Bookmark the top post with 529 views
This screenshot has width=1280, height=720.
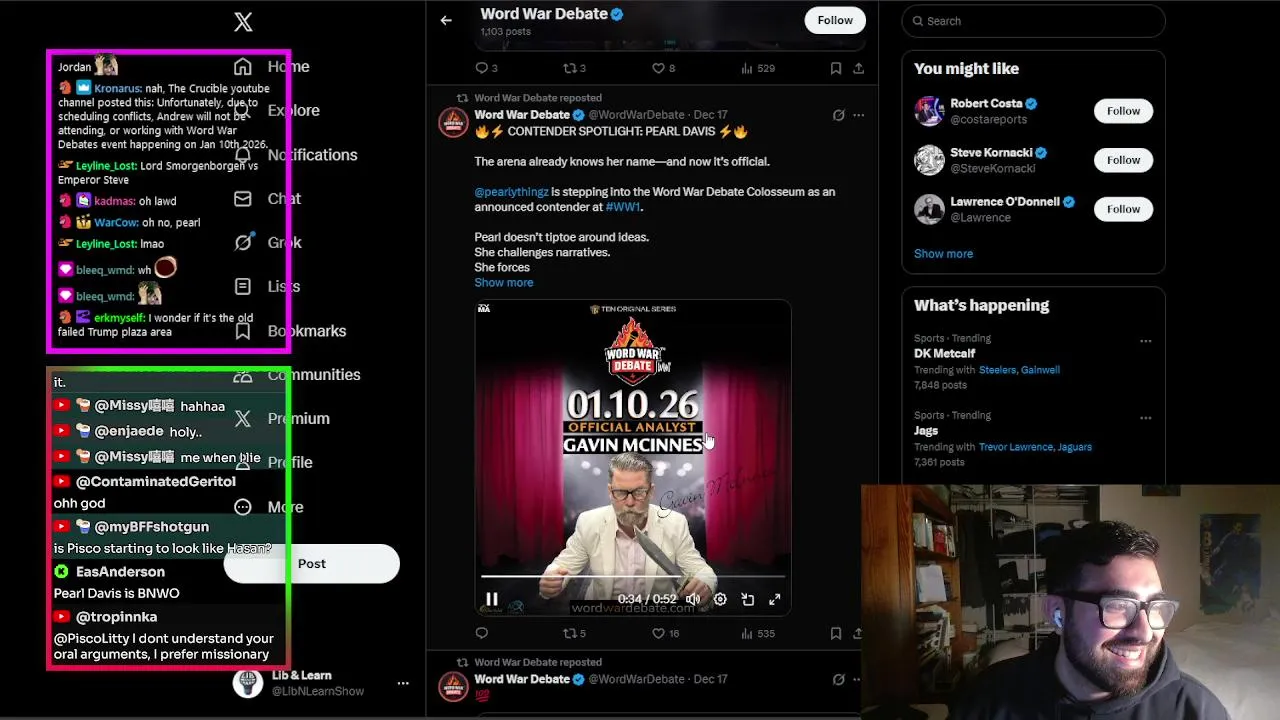[836, 68]
